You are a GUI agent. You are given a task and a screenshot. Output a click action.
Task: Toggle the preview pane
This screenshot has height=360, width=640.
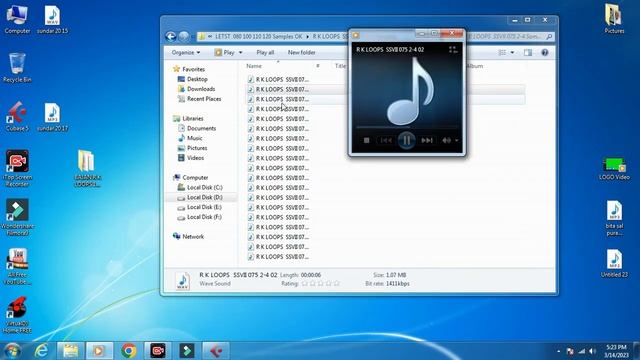click(528, 53)
